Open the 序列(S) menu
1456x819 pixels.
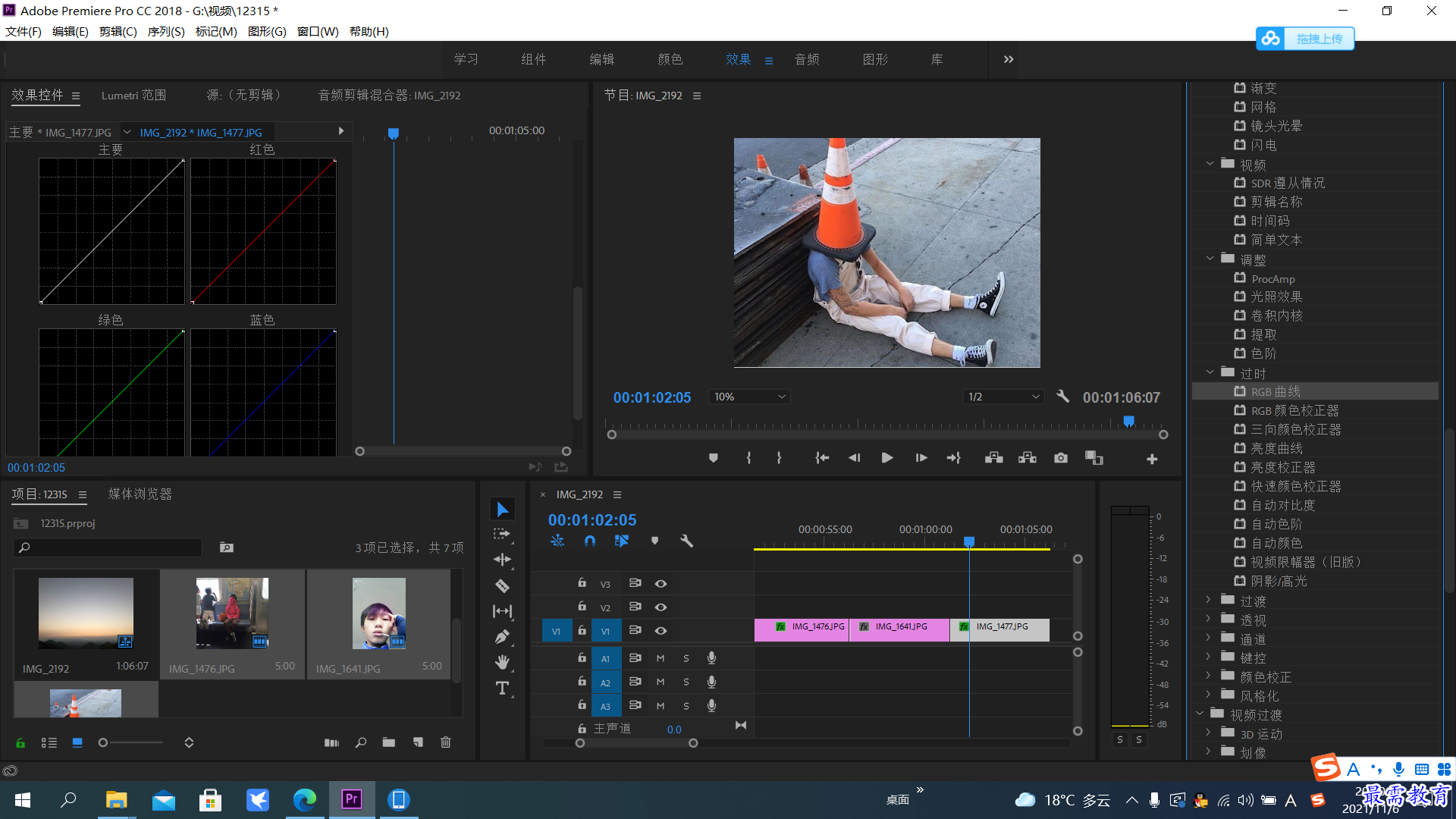point(166,31)
